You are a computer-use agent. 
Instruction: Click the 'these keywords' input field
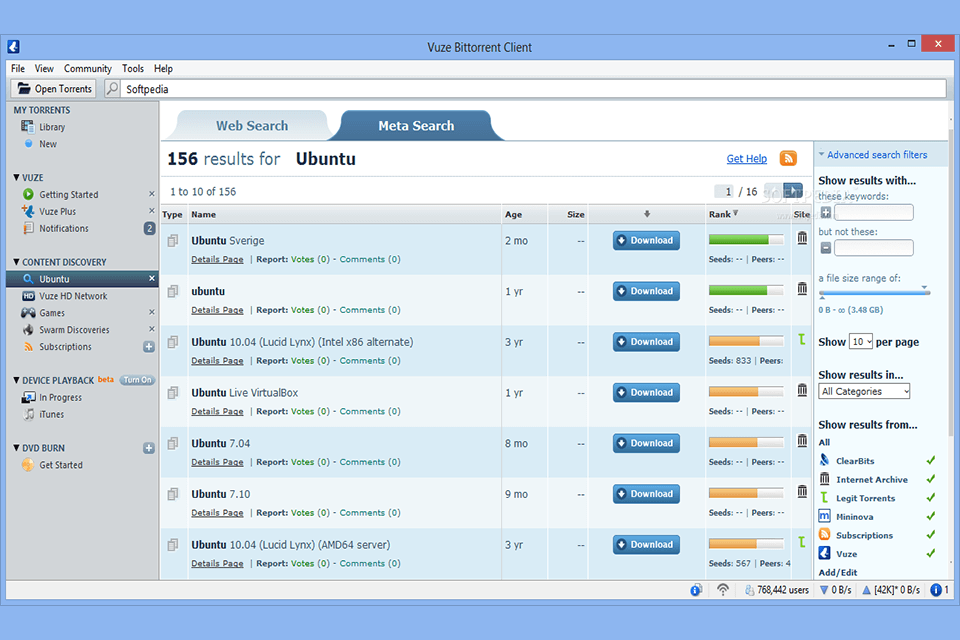tap(874, 213)
